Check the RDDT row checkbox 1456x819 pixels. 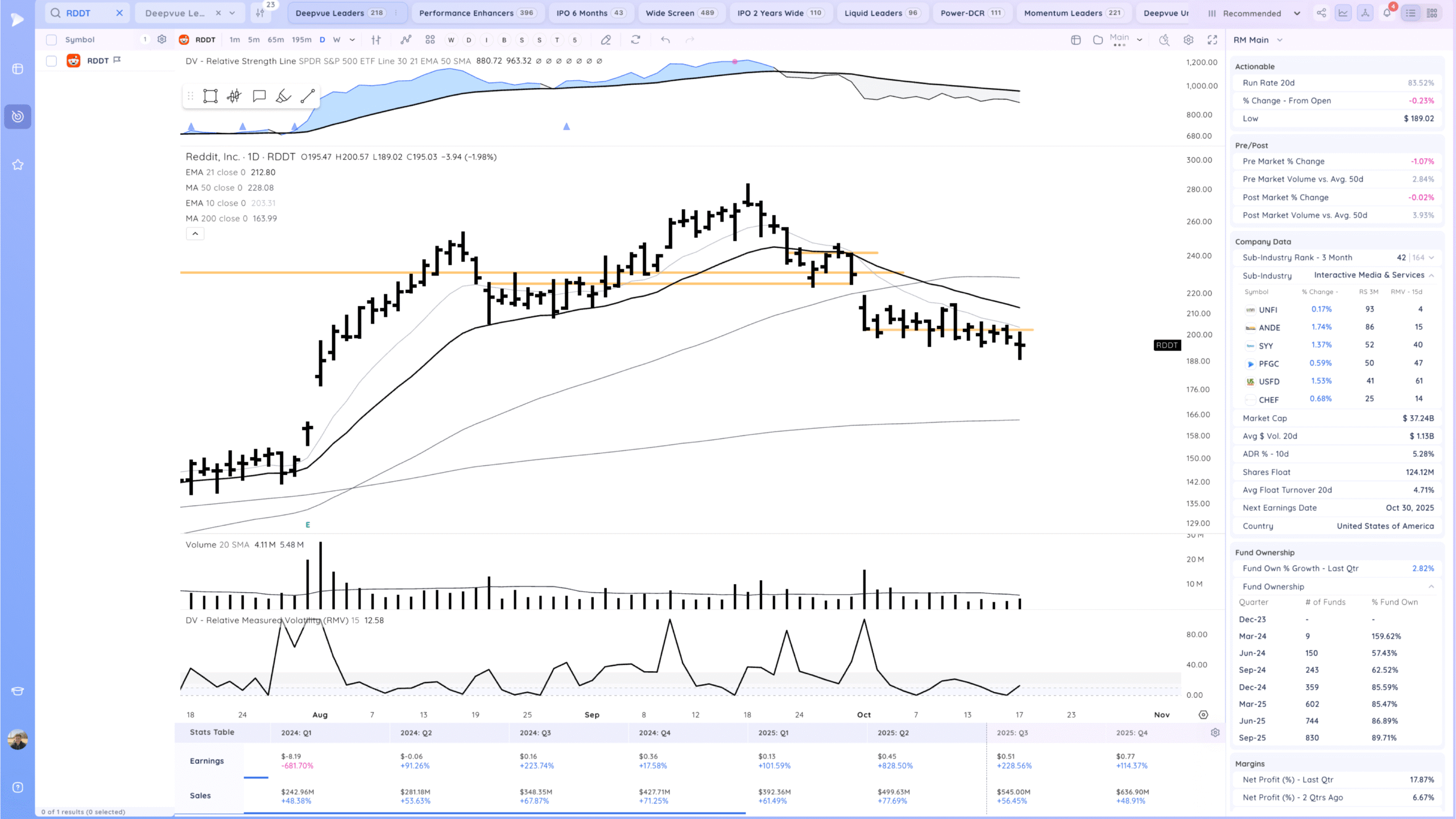(x=51, y=61)
